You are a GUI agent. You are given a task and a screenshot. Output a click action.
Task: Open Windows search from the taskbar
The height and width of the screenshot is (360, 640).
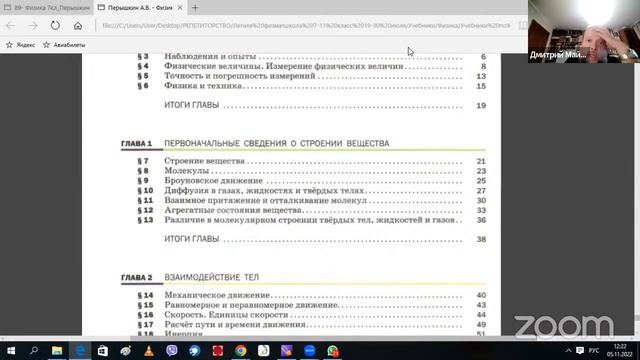34,351
